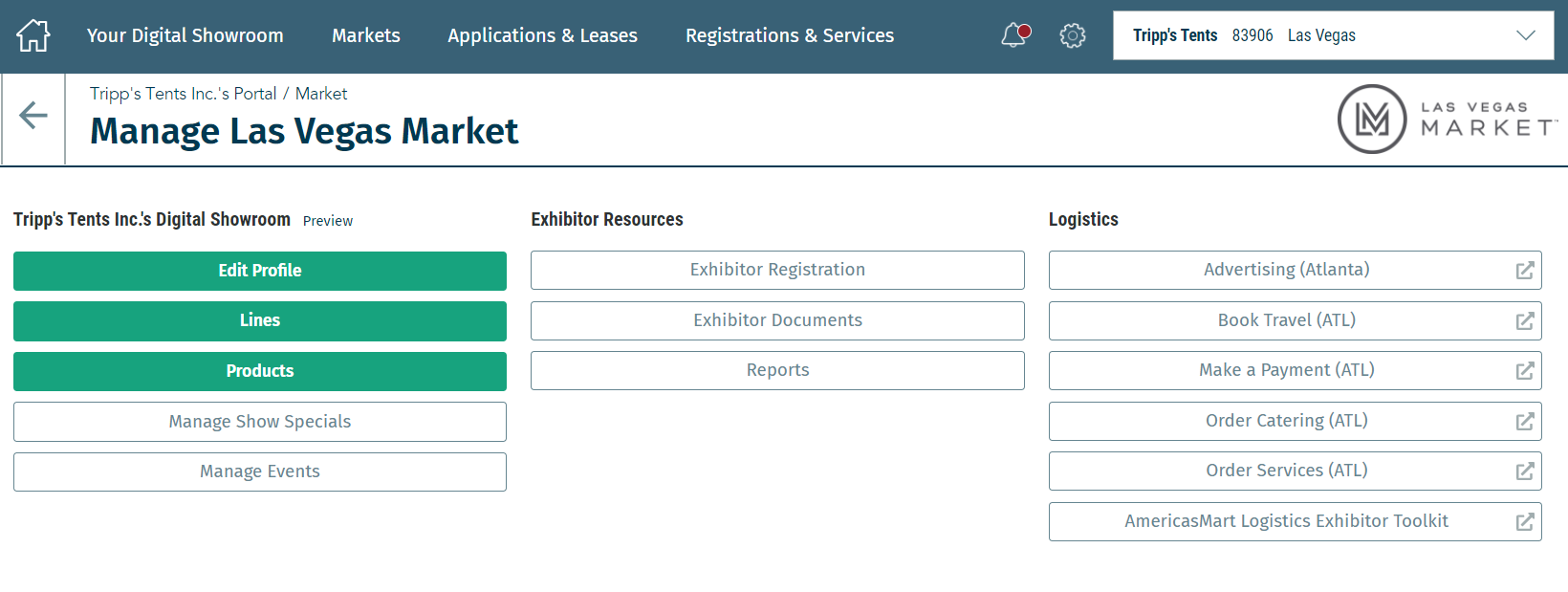Click the Las Vegas Market logo
Viewport: 1568px width, 592px height.
point(1448,119)
